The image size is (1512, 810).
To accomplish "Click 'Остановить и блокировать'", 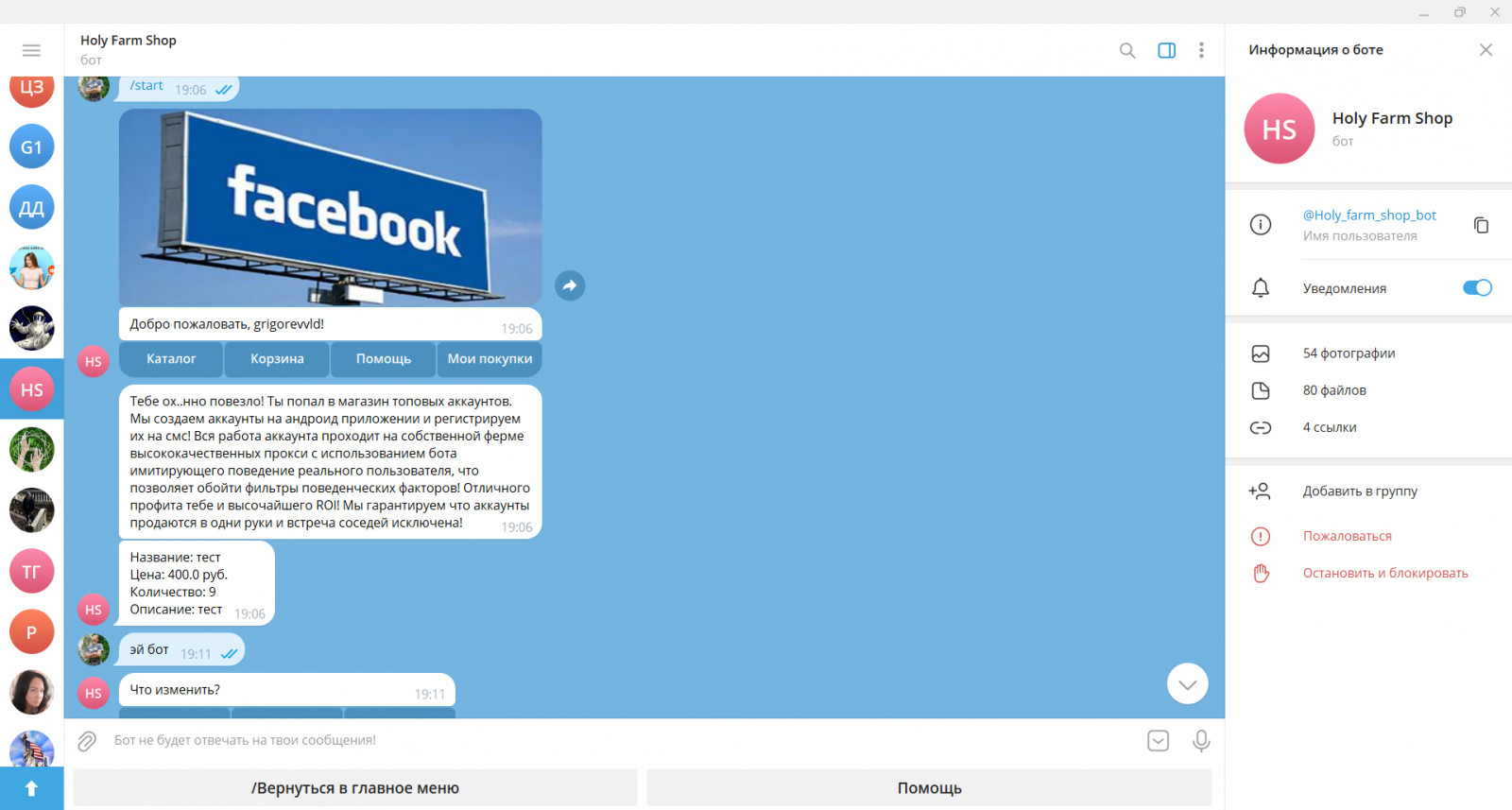I will tap(1385, 573).
